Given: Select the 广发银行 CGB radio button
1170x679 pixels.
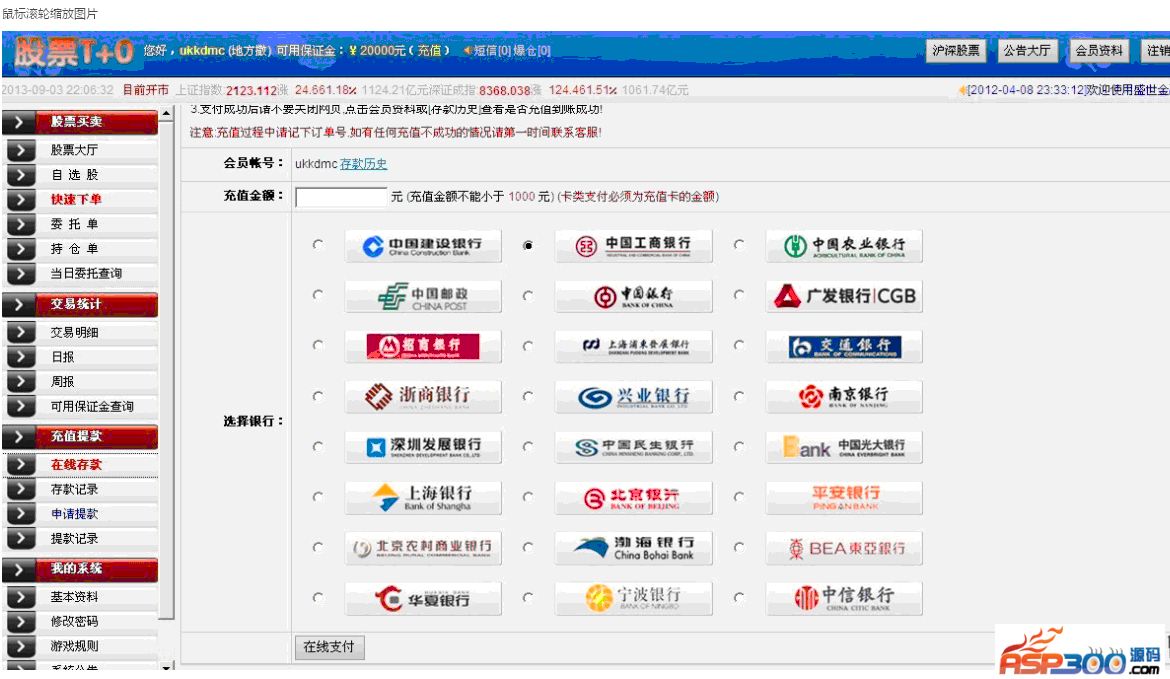Looking at the screenshot, I should 739,295.
